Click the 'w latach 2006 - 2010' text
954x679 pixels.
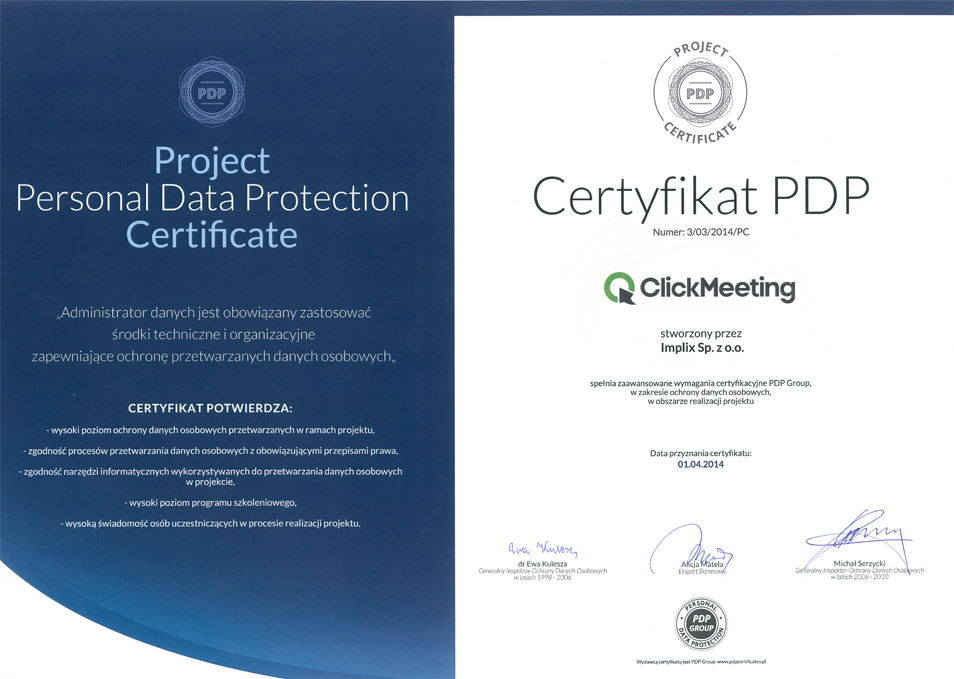[859, 577]
